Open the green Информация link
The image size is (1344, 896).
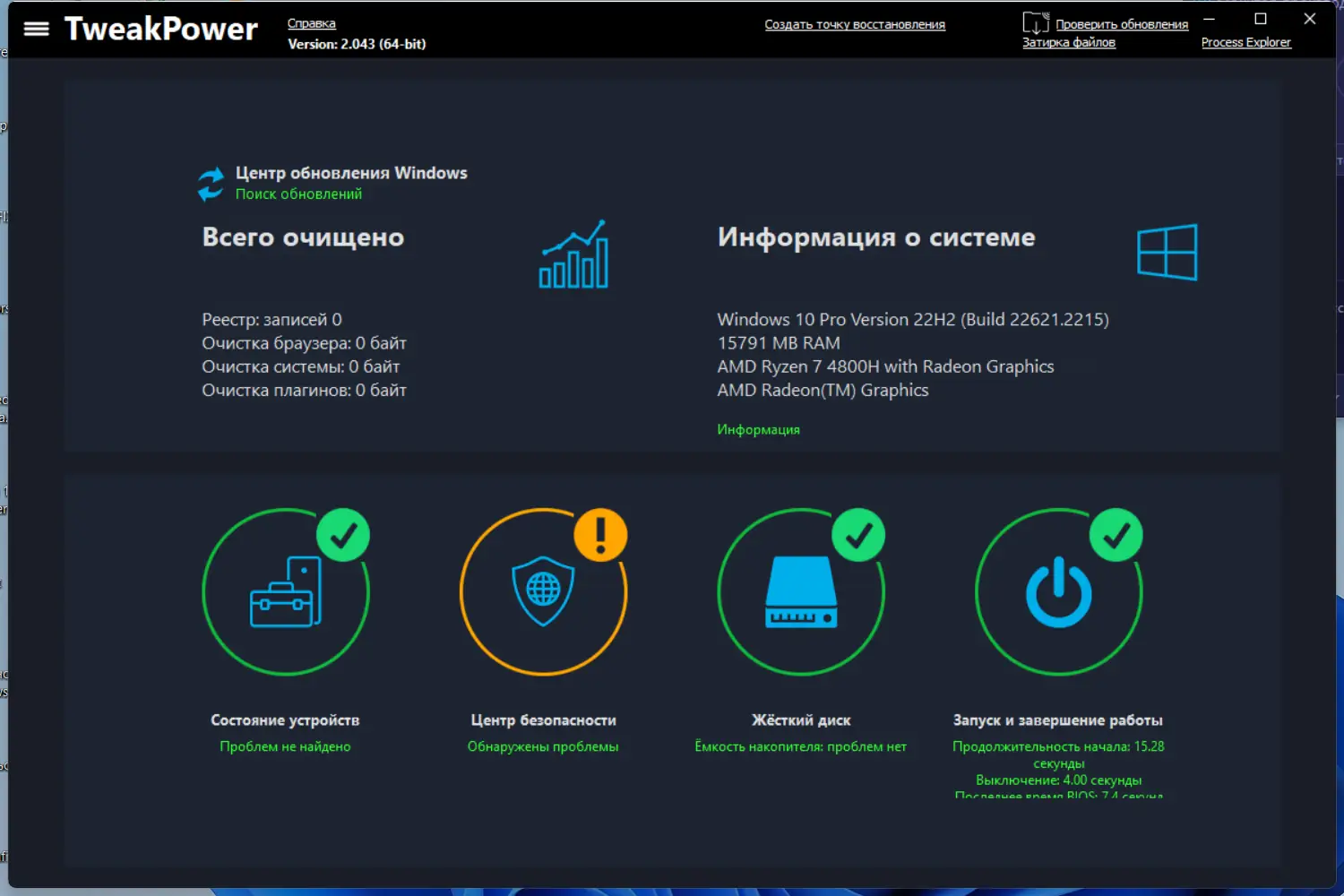coord(758,429)
